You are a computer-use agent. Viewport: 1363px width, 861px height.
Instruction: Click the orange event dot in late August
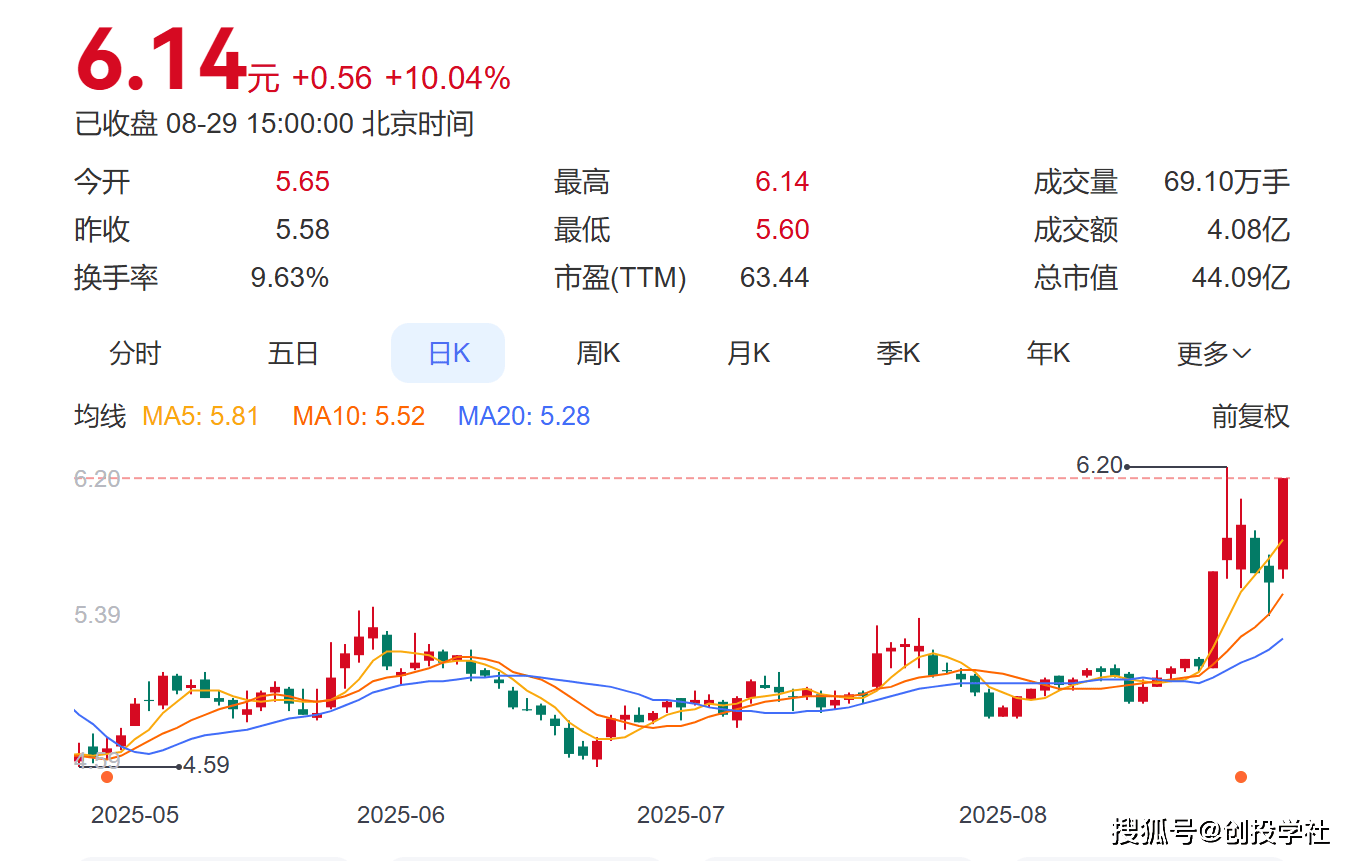[1241, 777]
